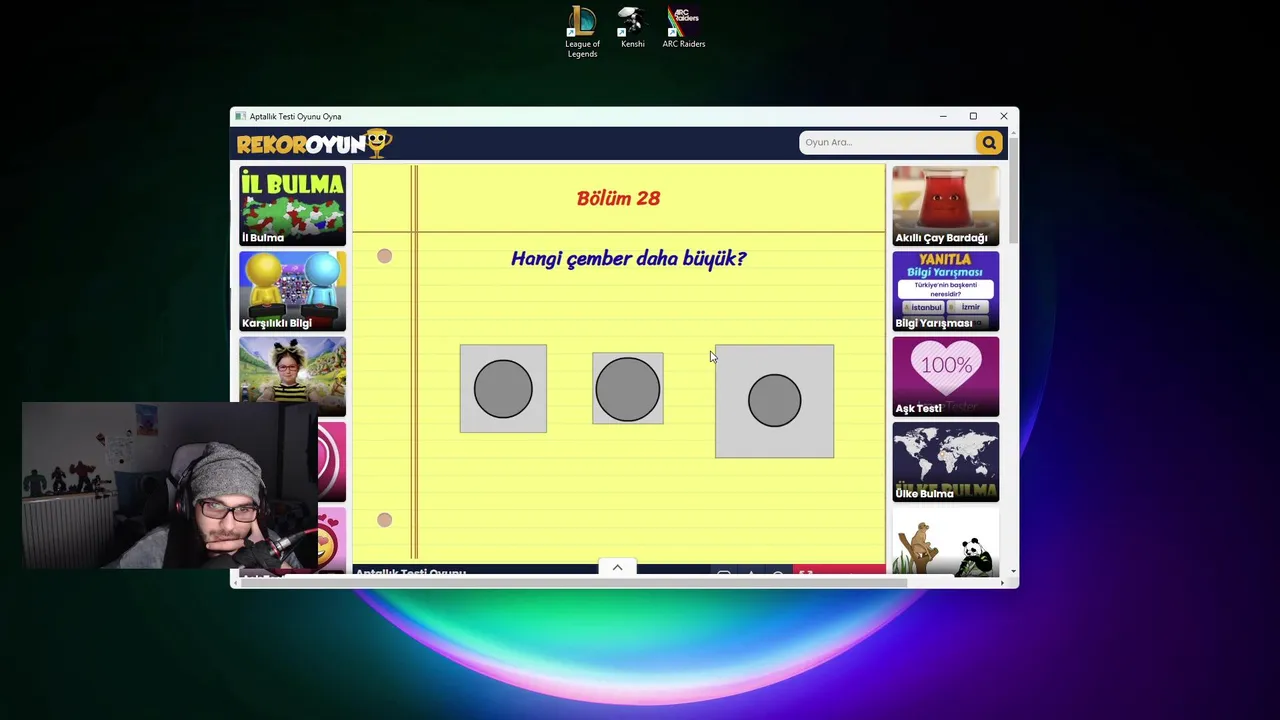The width and height of the screenshot is (1280, 720).
Task: Launch ARC Raiders desktop shortcut
Action: [684, 28]
